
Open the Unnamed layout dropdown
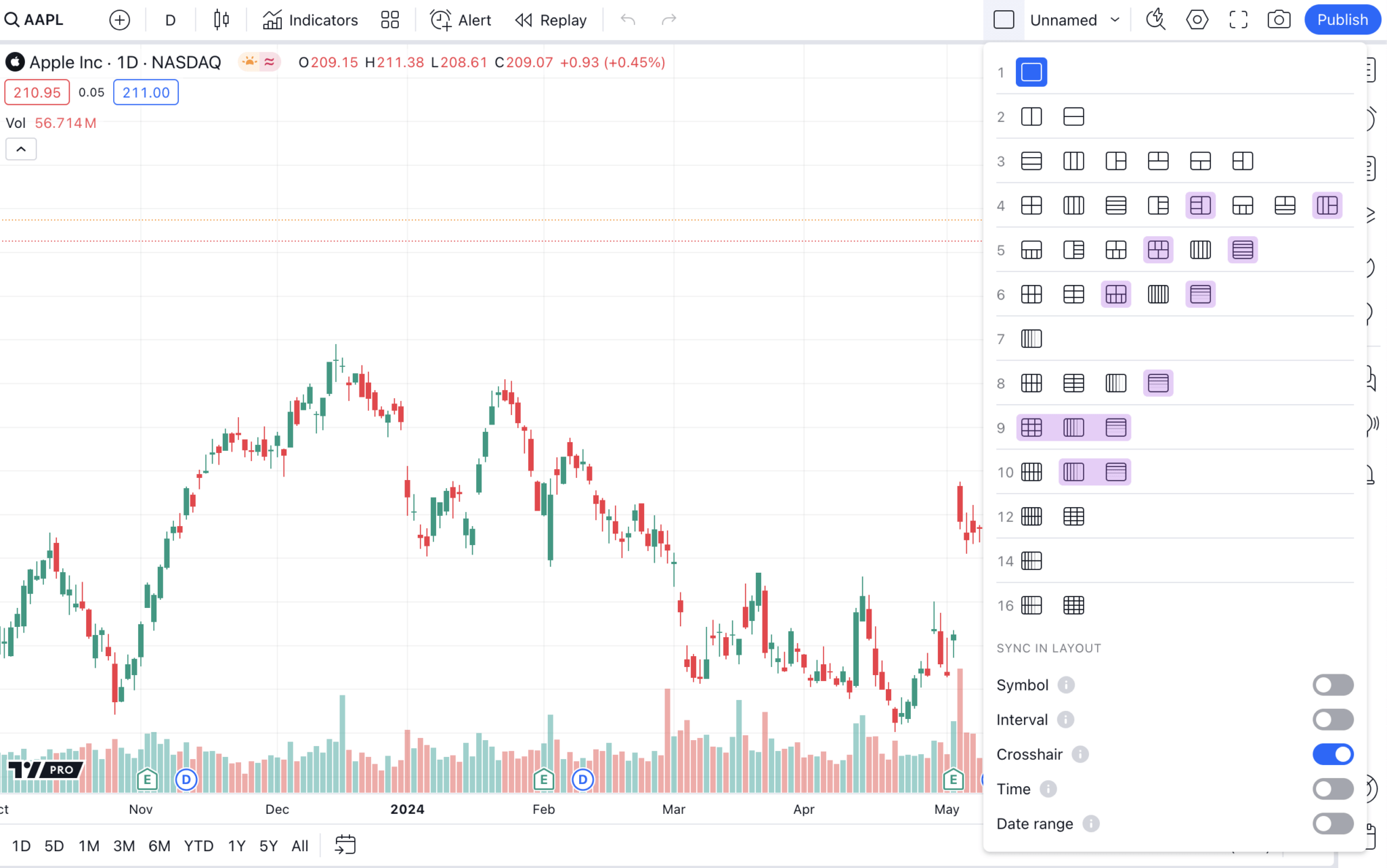tap(1073, 19)
